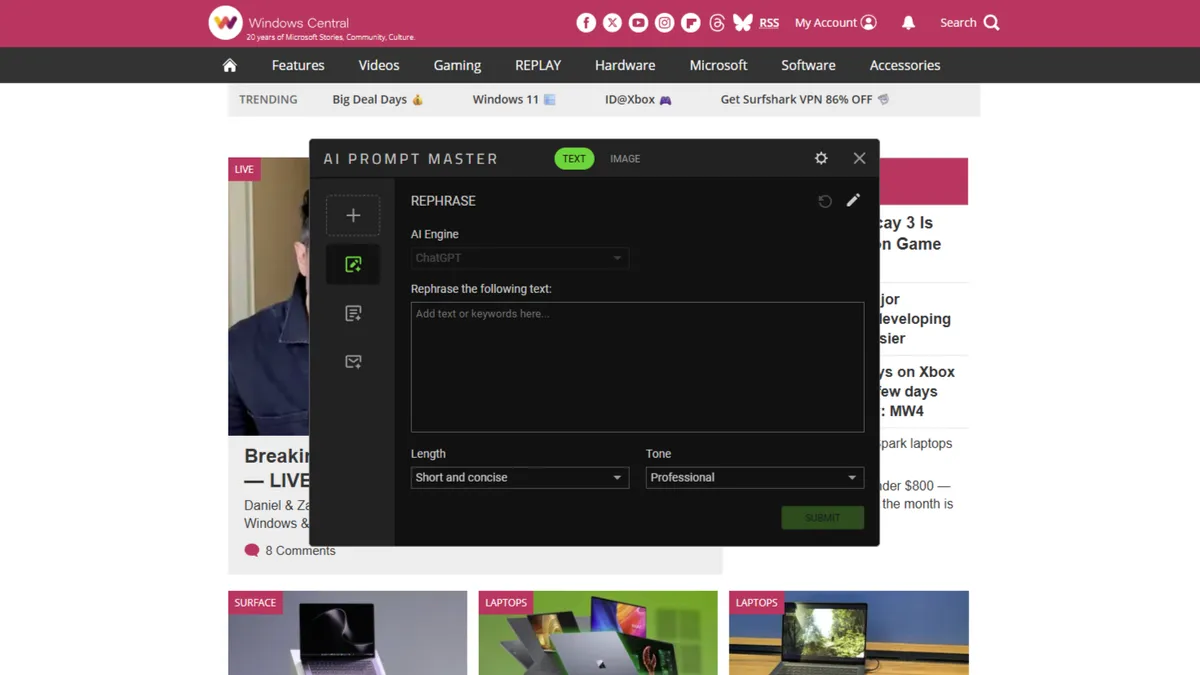Click the Rephrase text input area
Screen dimensions: 1200x675
point(637,367)
